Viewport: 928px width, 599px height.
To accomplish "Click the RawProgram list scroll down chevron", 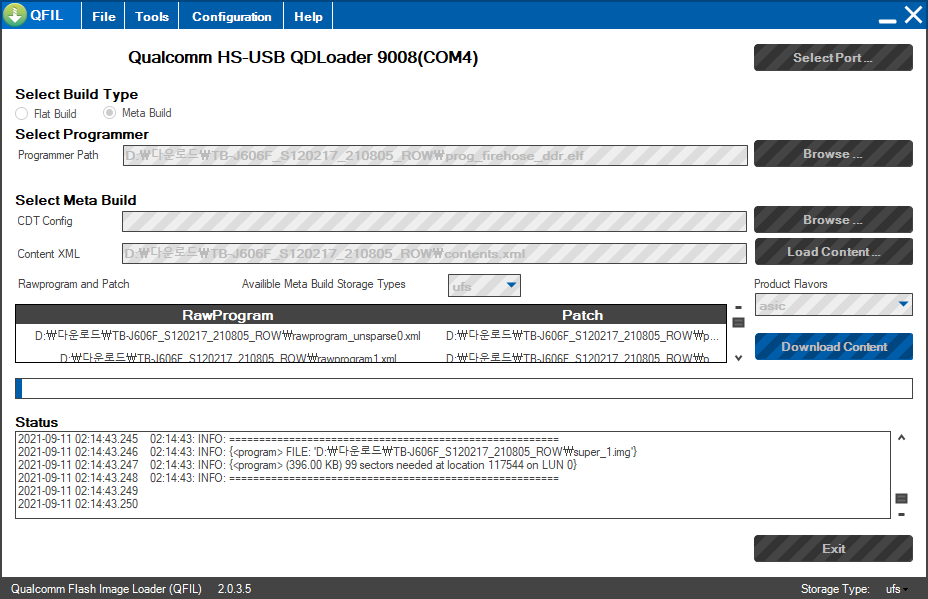I will click(x=738, y=358).
